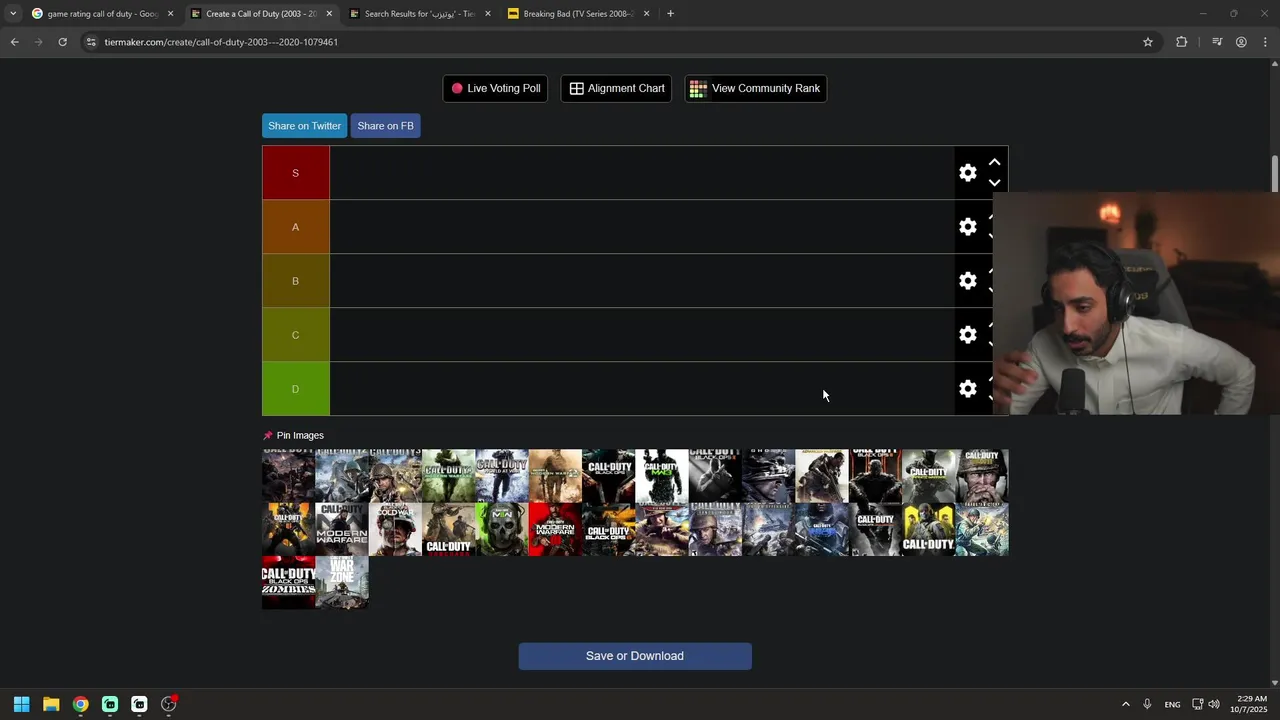1280x720 pixels.
Task: Reload the TierMaker page
Action: click(x=62, y=42)
